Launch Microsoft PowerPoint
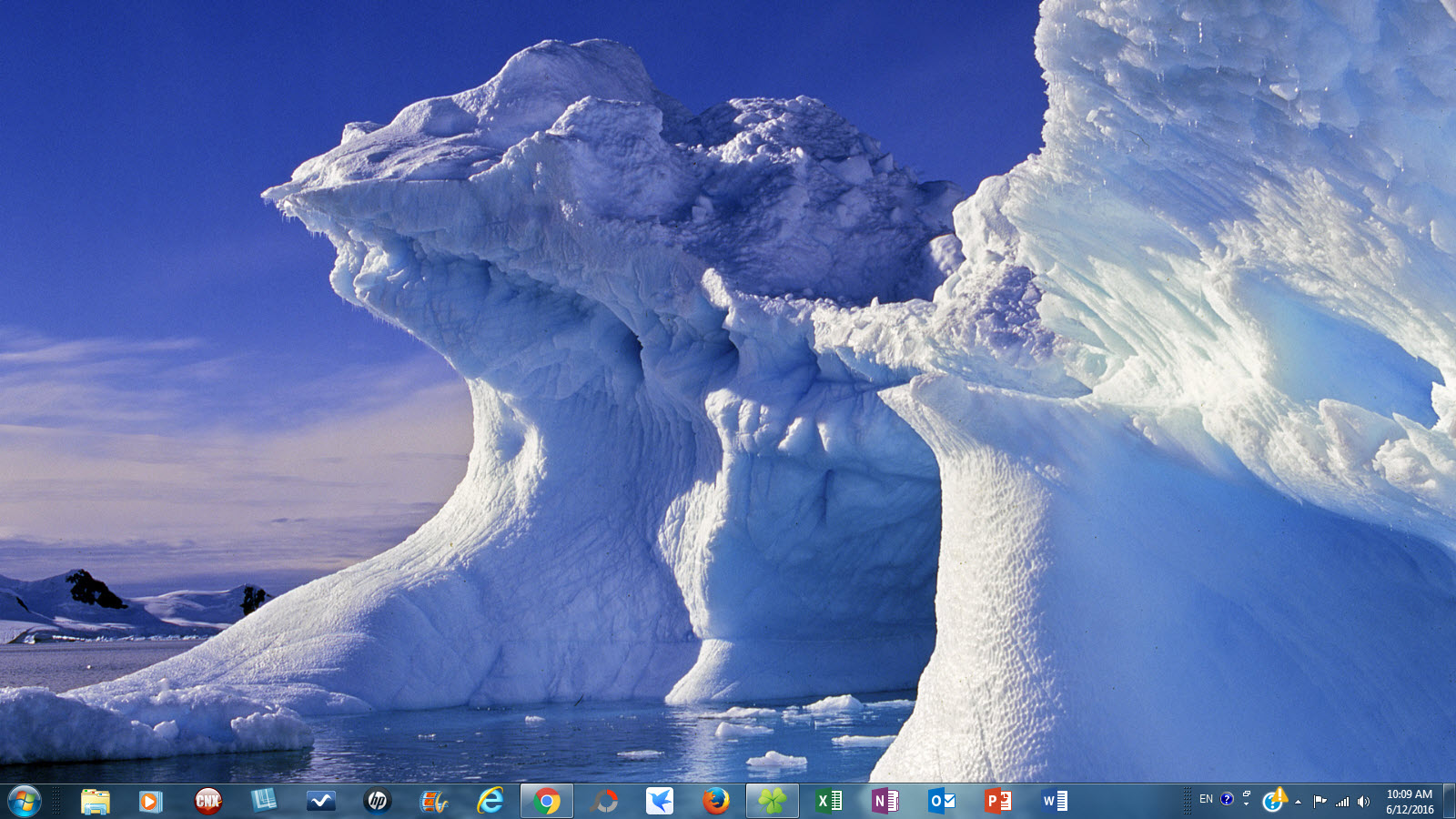This screenshot has width=1456, height=819. (x=998, y=801)
